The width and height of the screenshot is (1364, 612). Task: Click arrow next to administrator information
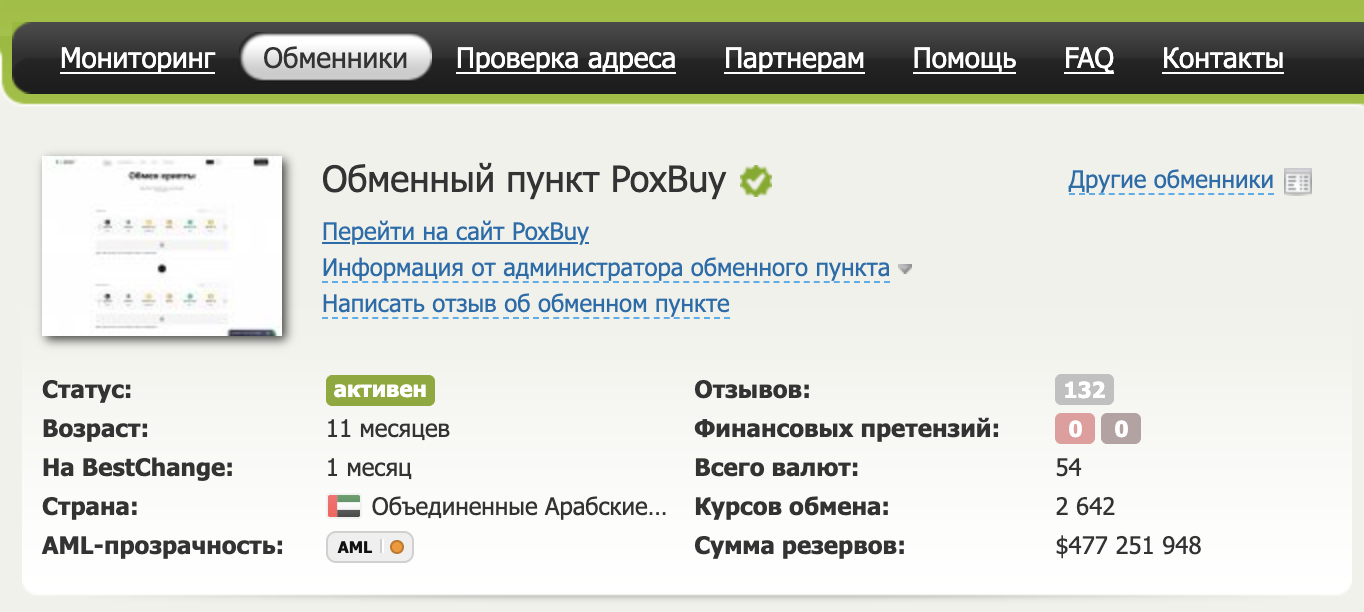905,269
